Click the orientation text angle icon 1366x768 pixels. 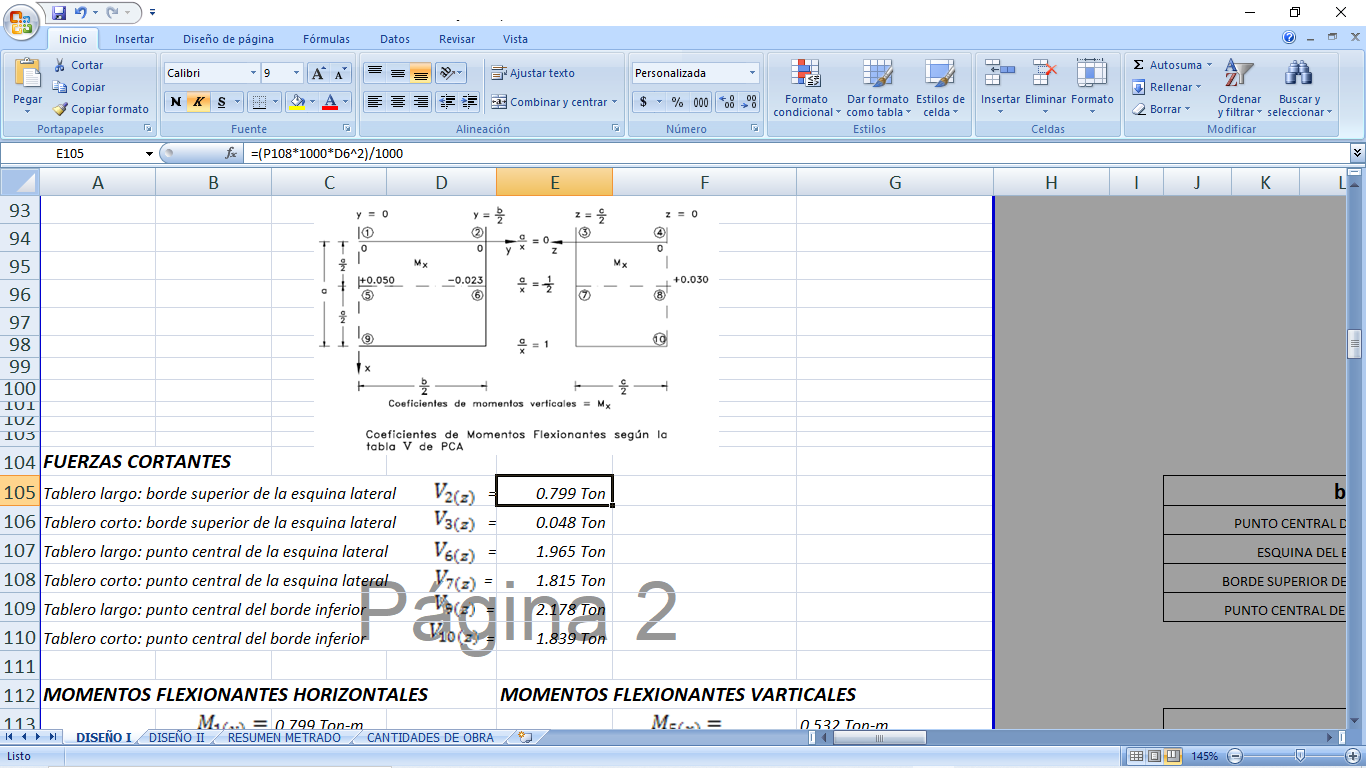(x=447, y=73)
